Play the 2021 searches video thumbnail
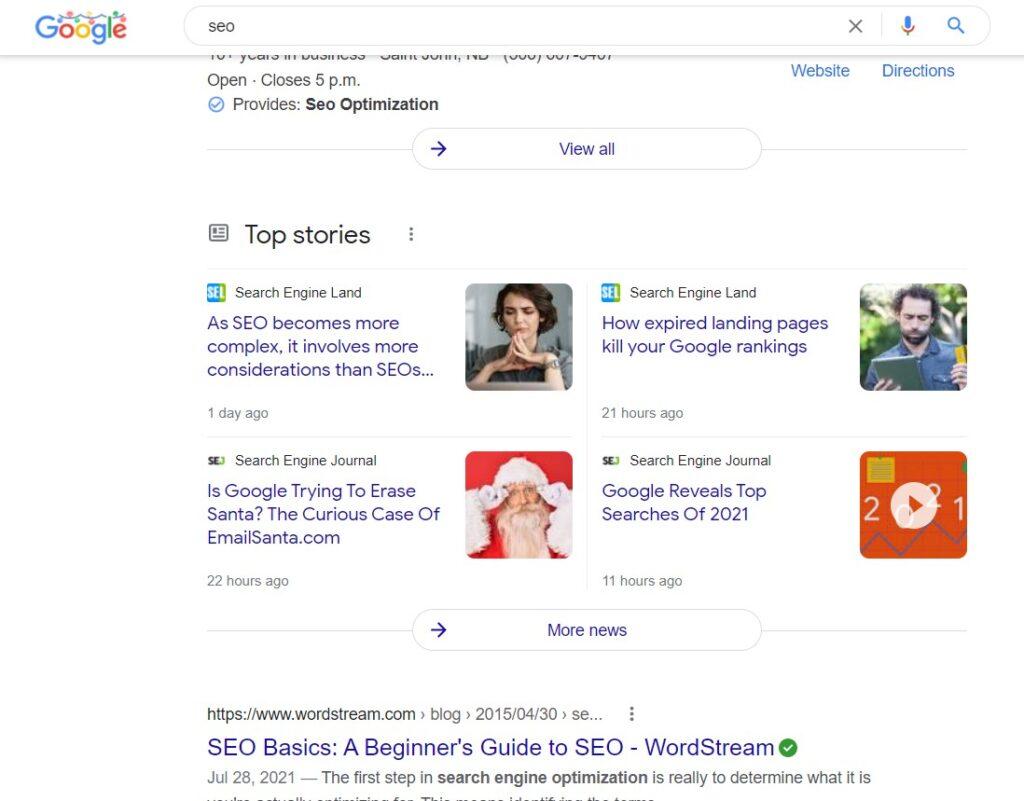1024x801 pixels. (x=913, y=505)
